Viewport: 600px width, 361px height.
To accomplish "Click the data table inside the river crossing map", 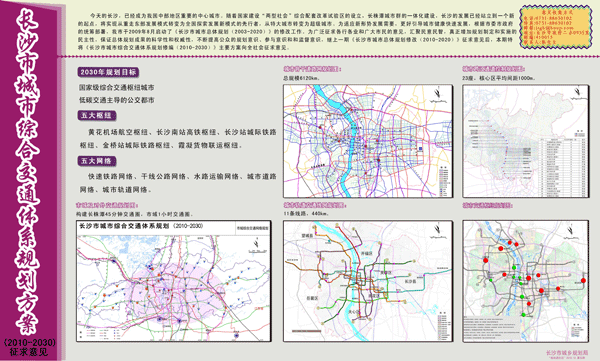I will (x=563, y=167).
